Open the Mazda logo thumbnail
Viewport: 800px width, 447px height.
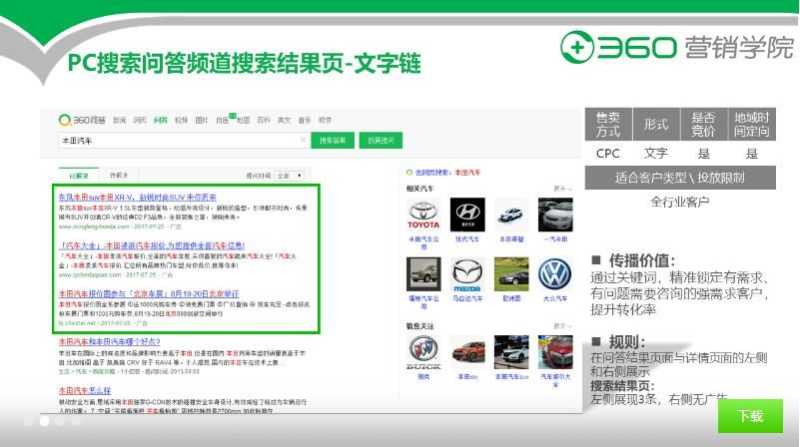point(467,274)
